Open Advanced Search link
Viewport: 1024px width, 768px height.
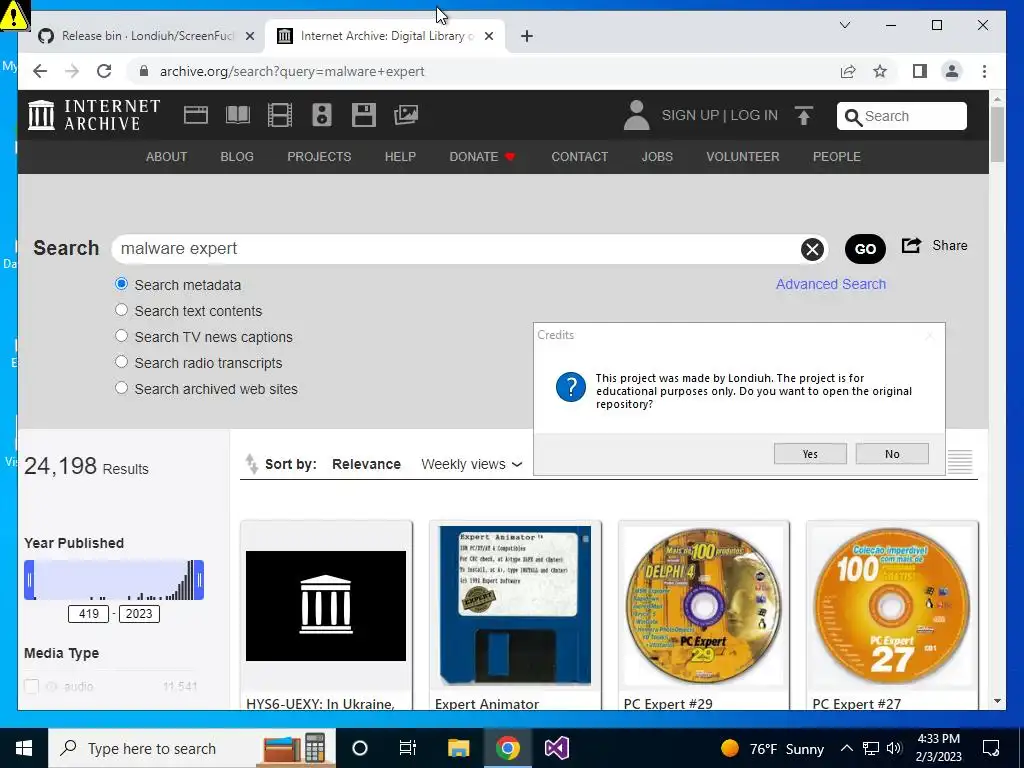click(x=831, y=284)
